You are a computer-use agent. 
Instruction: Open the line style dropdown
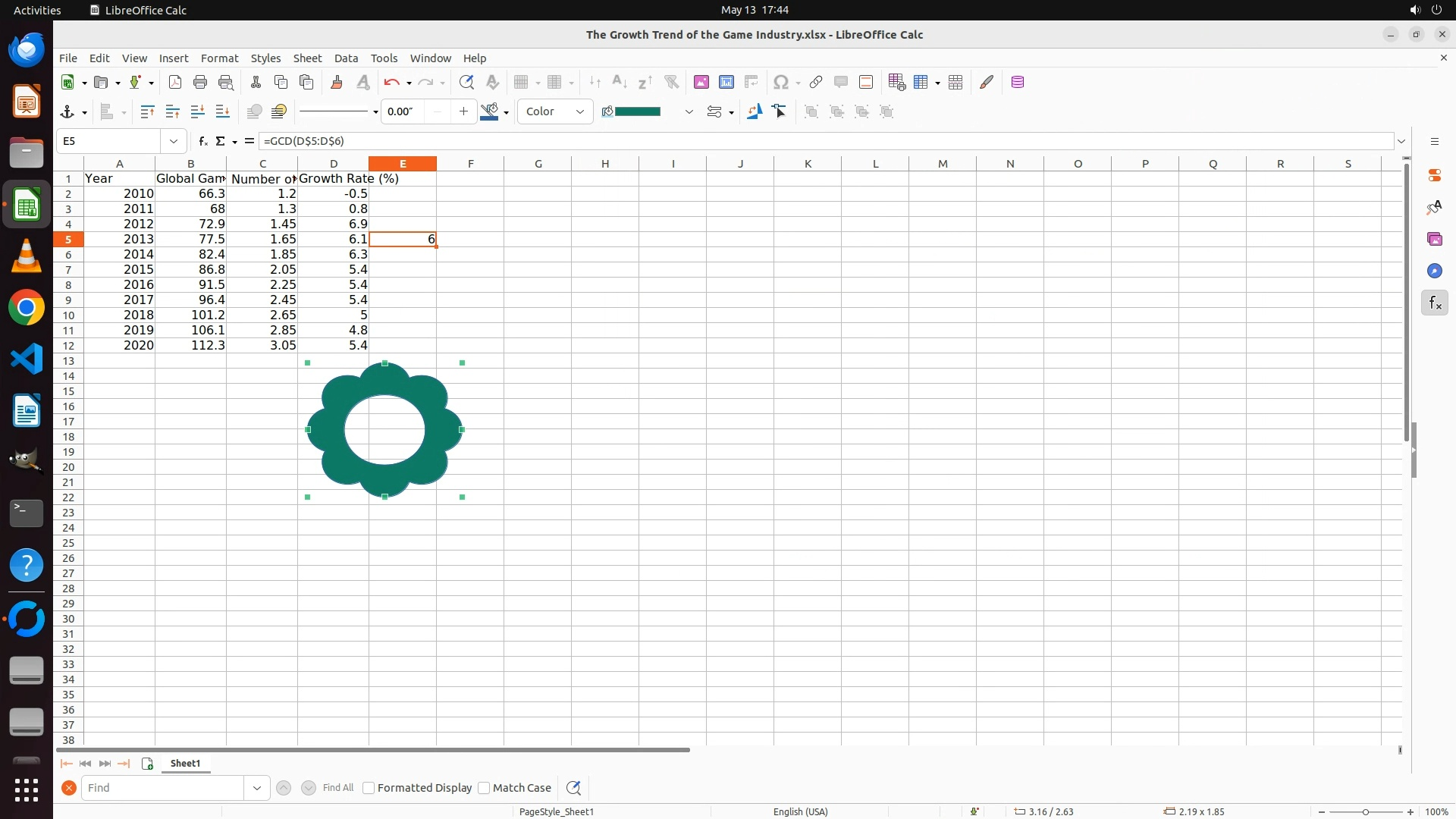pyautogui.click(x=375, y=112)
